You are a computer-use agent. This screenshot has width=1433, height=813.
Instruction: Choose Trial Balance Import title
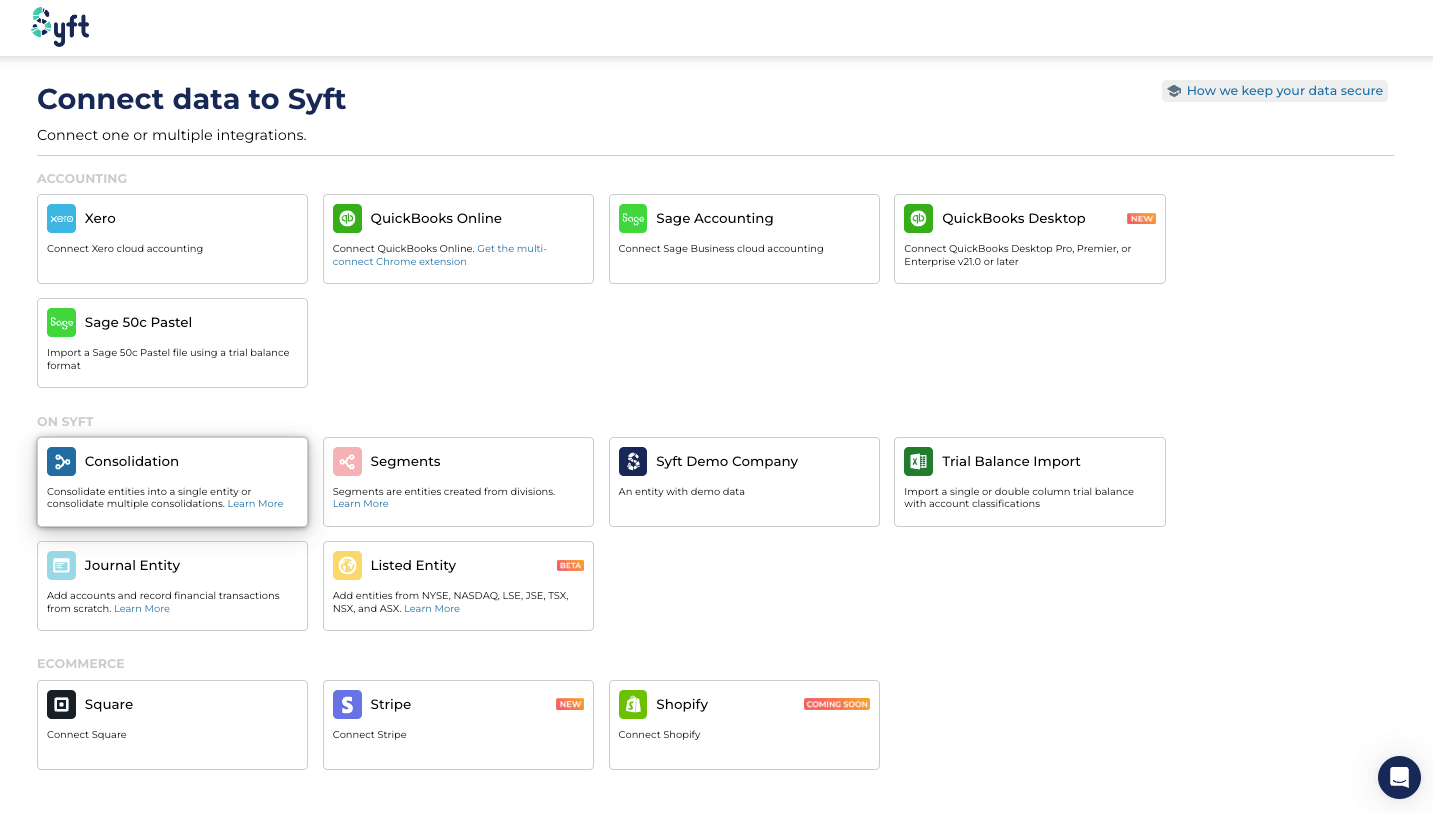[x=1011, y=461]
